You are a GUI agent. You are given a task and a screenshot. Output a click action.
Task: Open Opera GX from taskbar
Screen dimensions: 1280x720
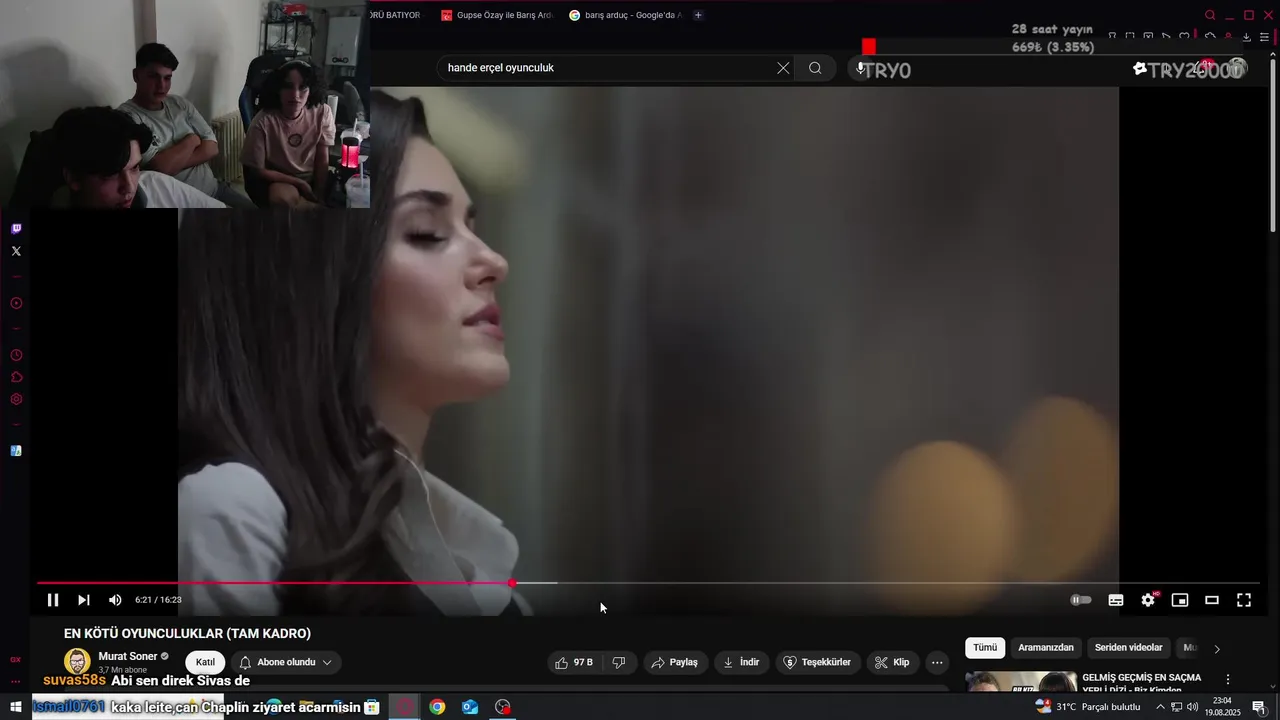405,707
